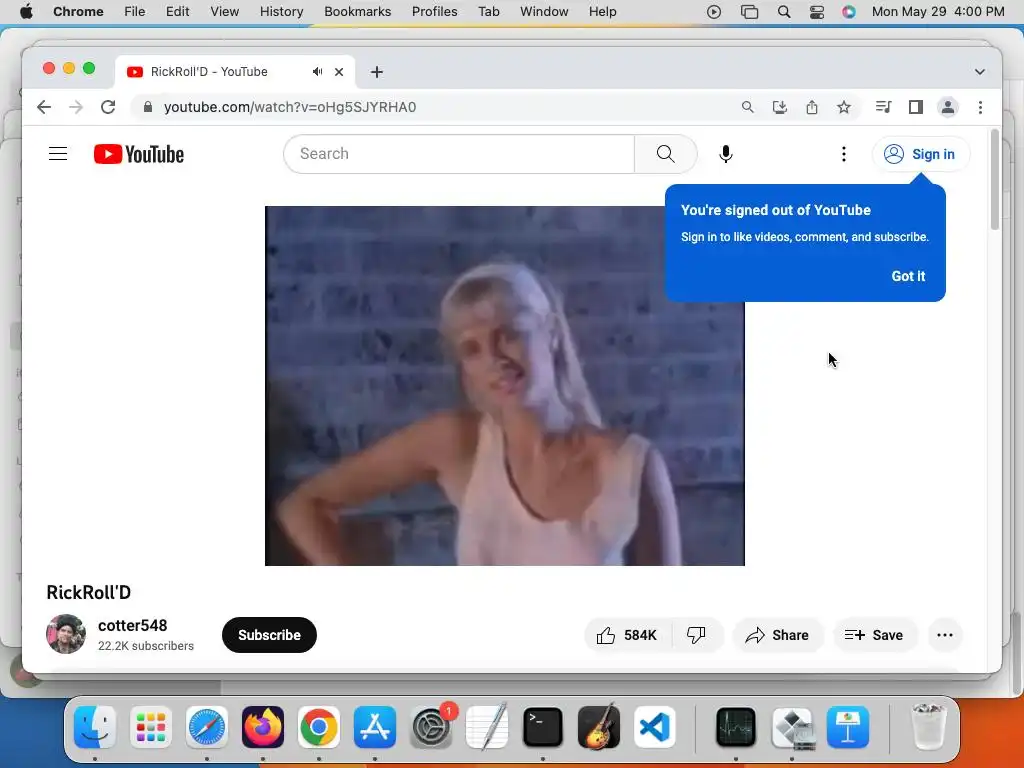Open the Bookmarks menu
1024x768 pixels.
(x=357, y=12)
